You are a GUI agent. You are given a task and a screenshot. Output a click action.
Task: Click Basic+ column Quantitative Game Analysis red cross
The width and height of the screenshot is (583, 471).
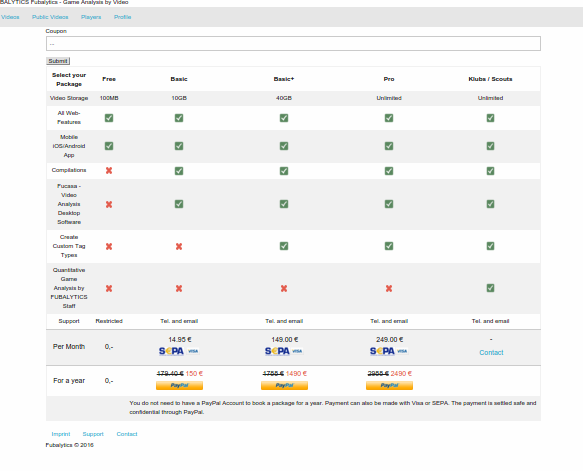[x=284, y=288]
